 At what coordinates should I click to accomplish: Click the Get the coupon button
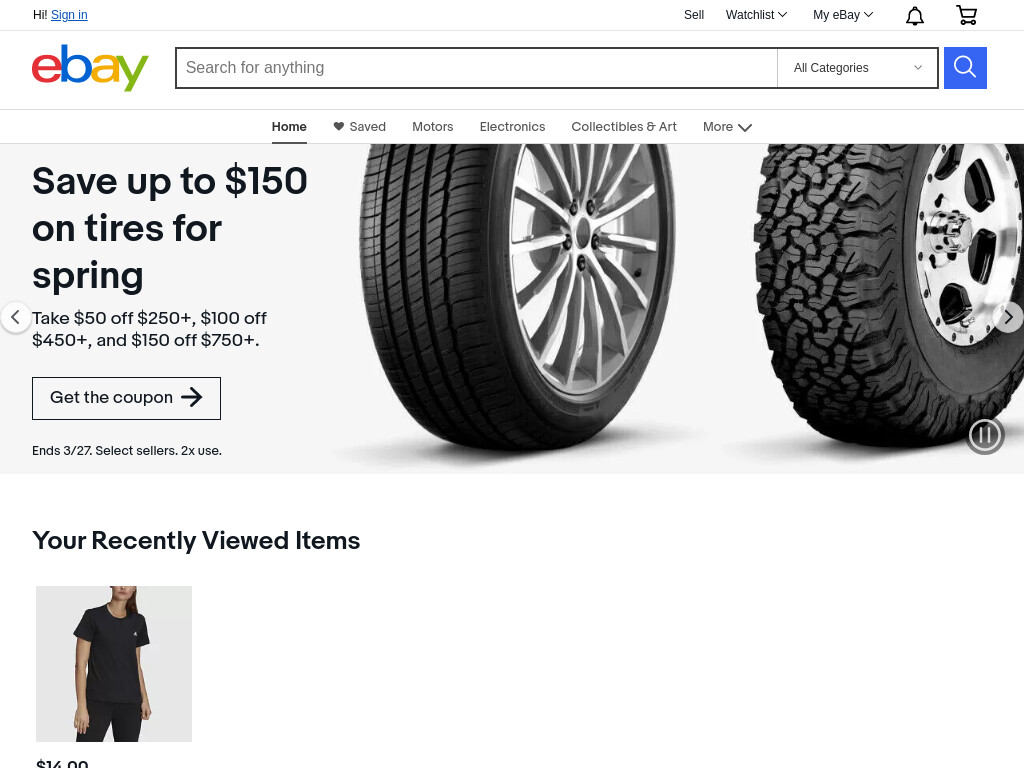[126, 398]
